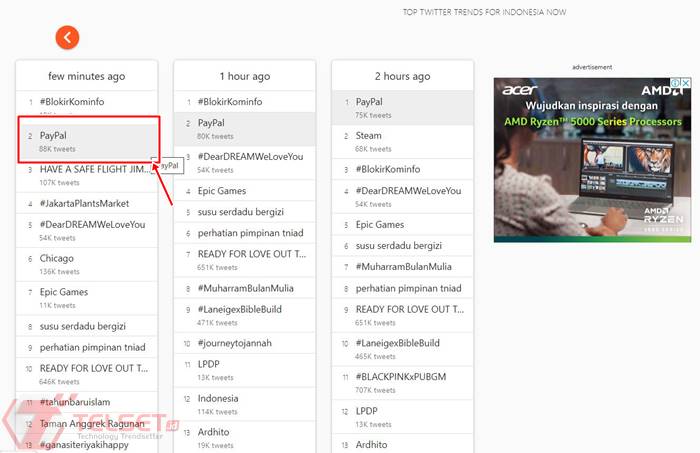The width and height of the screenshot is (700, 453).
Task: Open Ardhito 19K tweets trend
Action: click(245, 438)
